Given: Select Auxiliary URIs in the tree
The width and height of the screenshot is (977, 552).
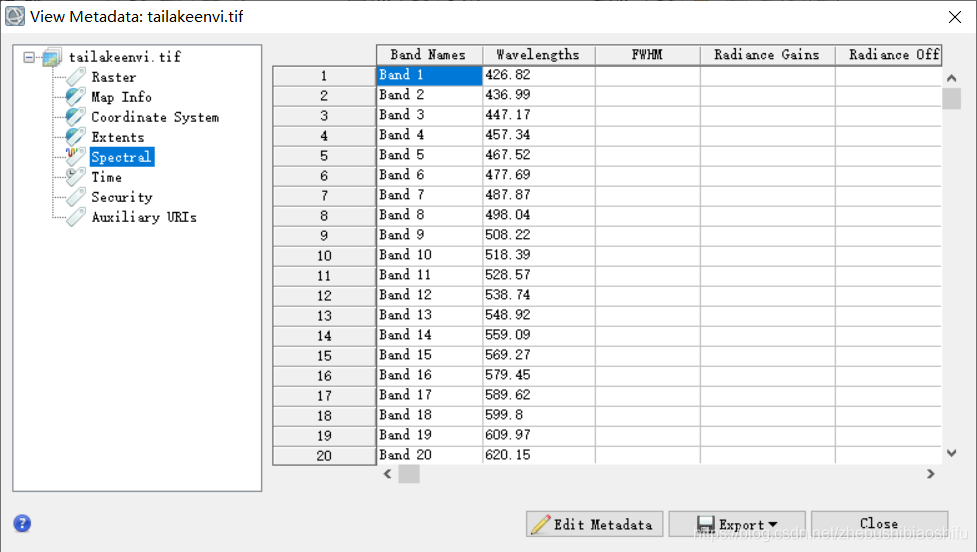Looking at the screenshot, I should tap(144, 217).
